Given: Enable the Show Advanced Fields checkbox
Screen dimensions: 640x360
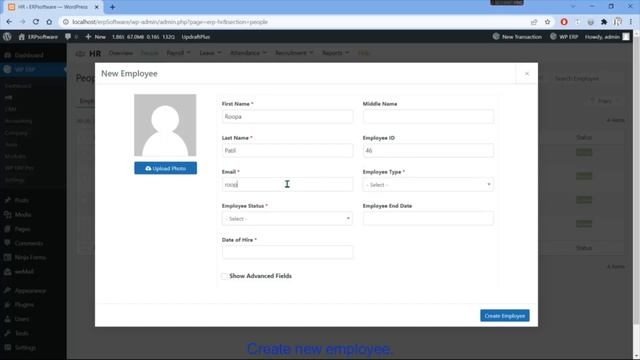Looking at the screenshot, I should 224,276.
